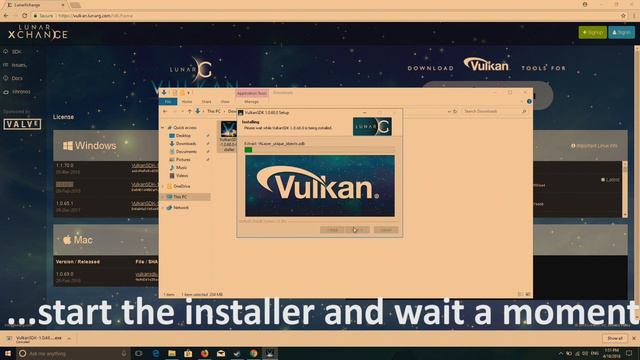Image resolution: width=640 pixels, height=360 pixels.
Task: Open the Manage tab under Application Tools
Action: click(251, 102)
